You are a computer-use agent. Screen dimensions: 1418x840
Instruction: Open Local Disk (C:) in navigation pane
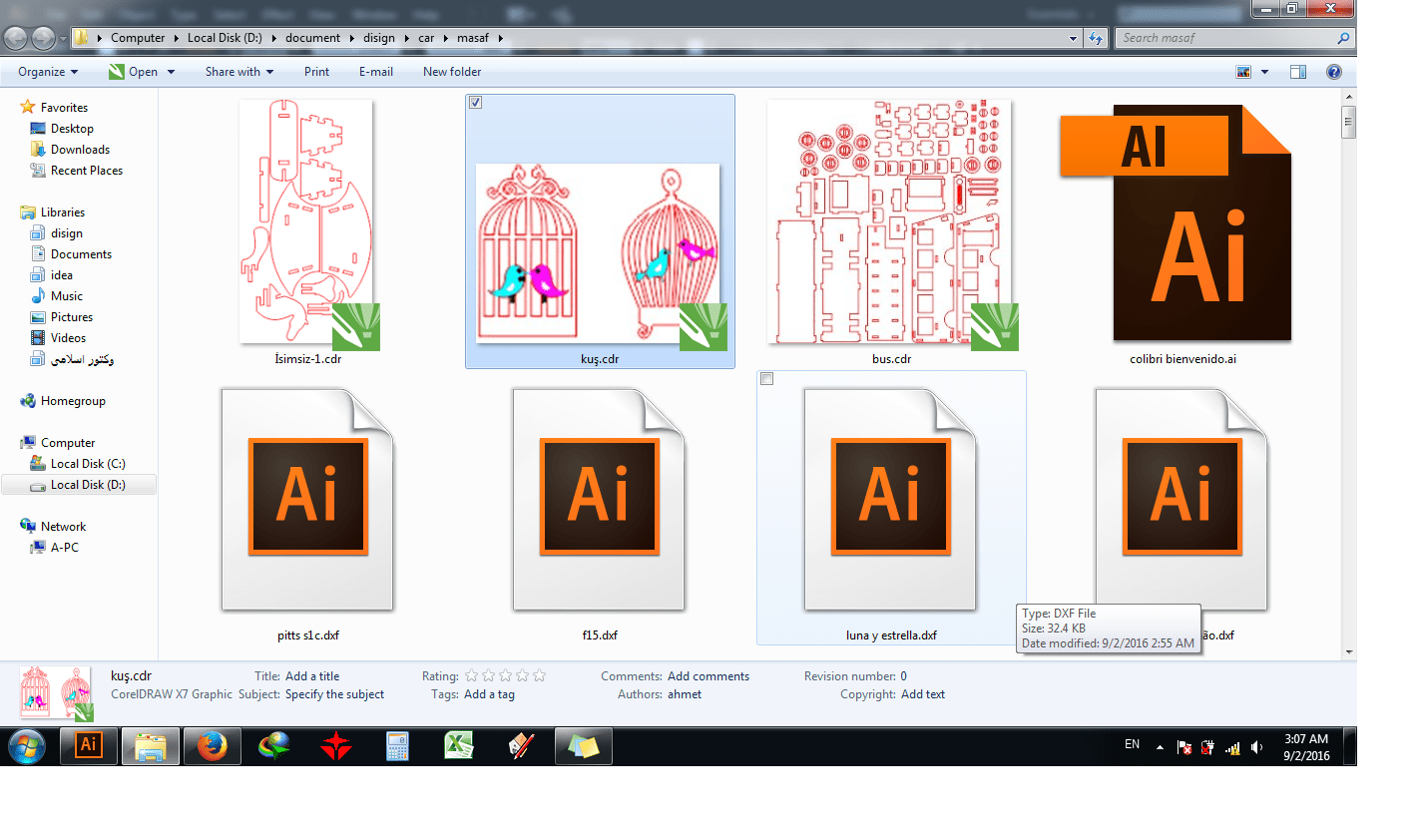(x=88, y=464)
